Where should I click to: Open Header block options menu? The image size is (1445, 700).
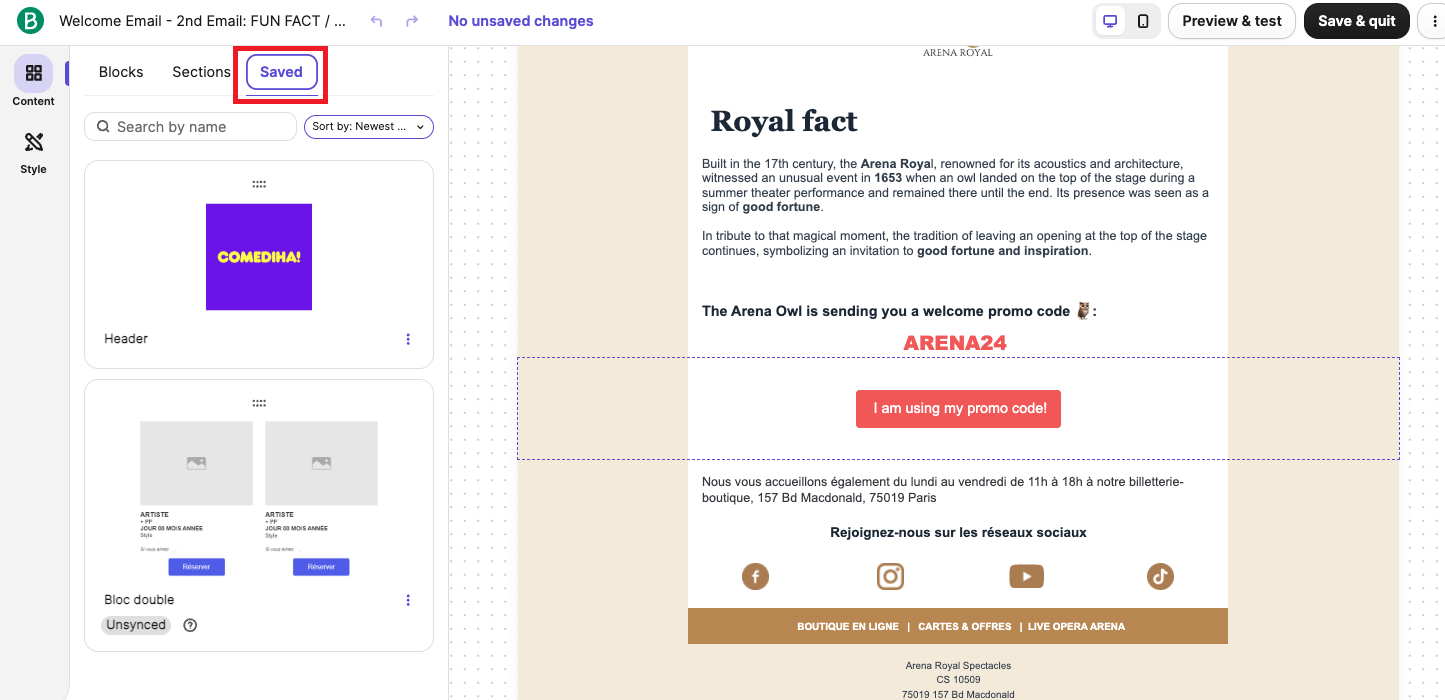point(408,339)
